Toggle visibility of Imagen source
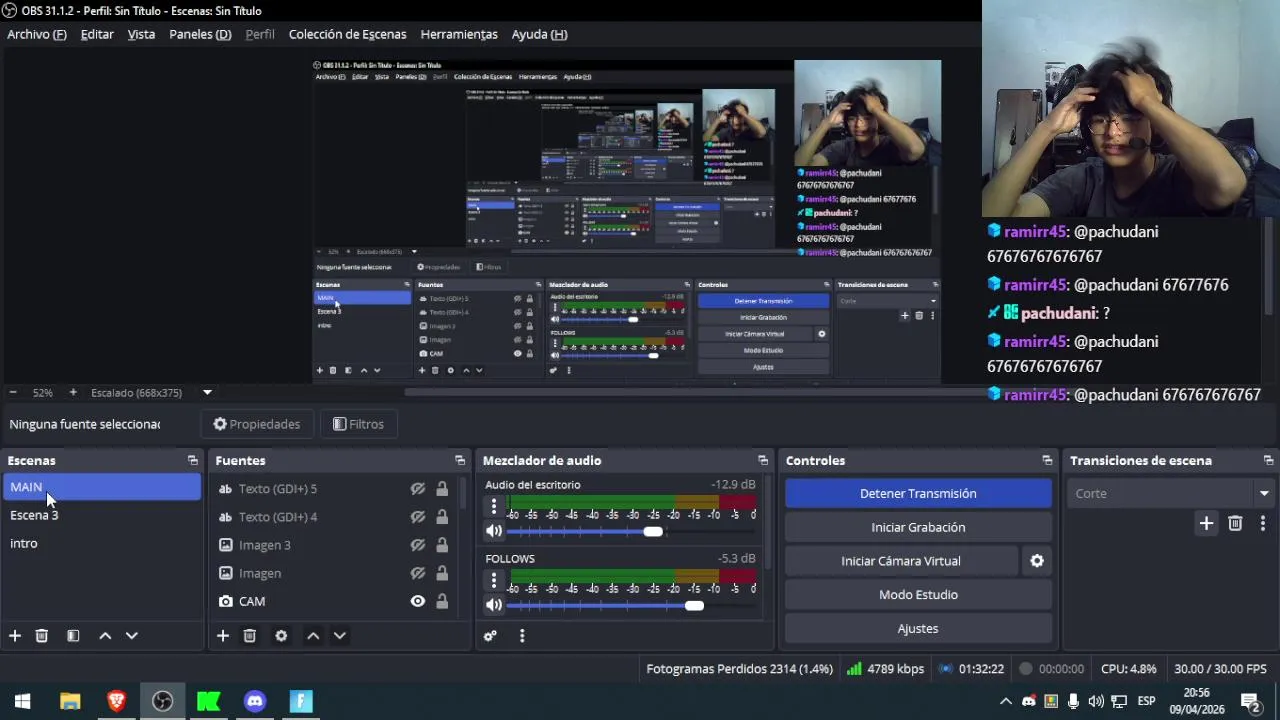The image size is (1280, 720). tap(418, 573)
